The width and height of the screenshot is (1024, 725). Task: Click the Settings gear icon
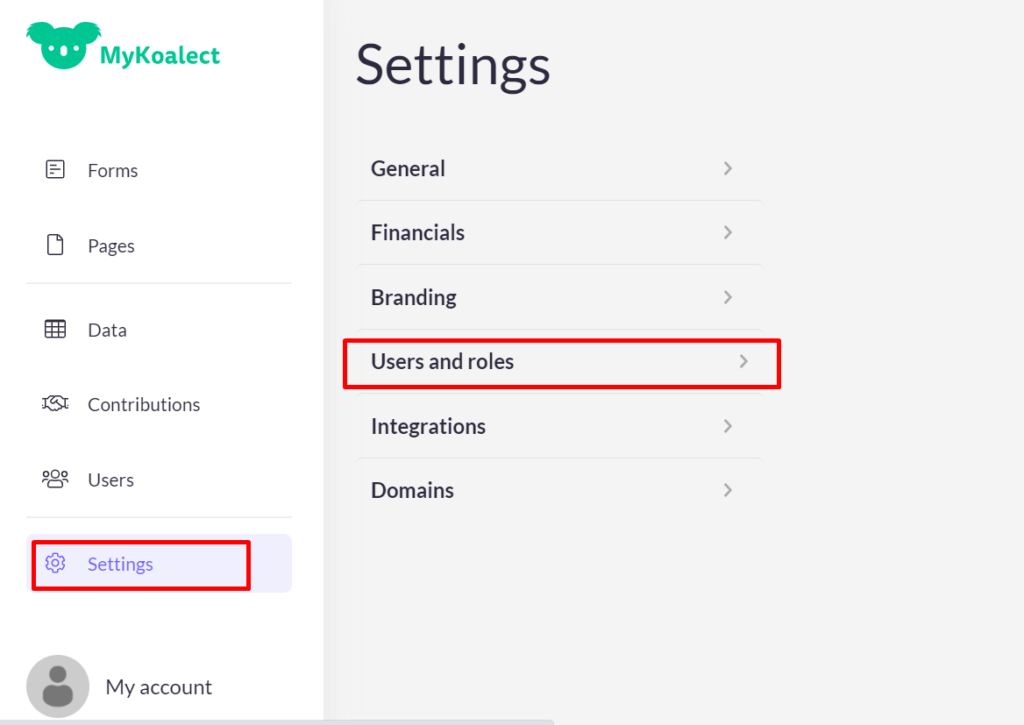(x=55, y=564)
